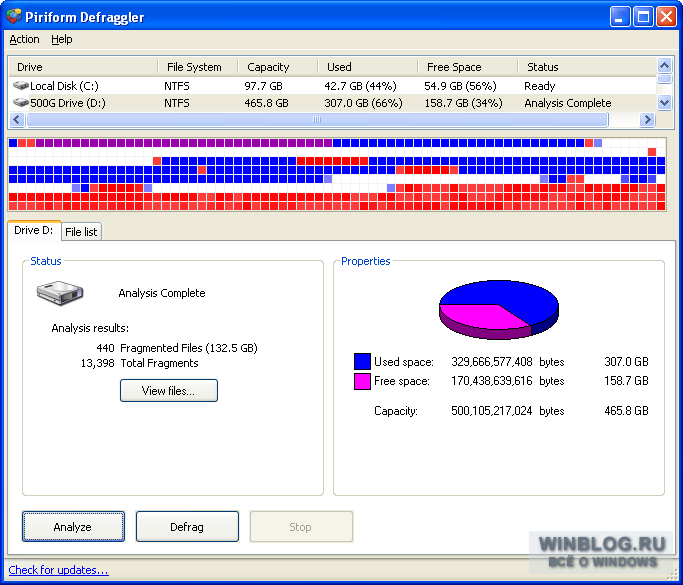Click the 54.9 GB (56%) free space cell
The image size is (683, 585).
tap(460, 86)
